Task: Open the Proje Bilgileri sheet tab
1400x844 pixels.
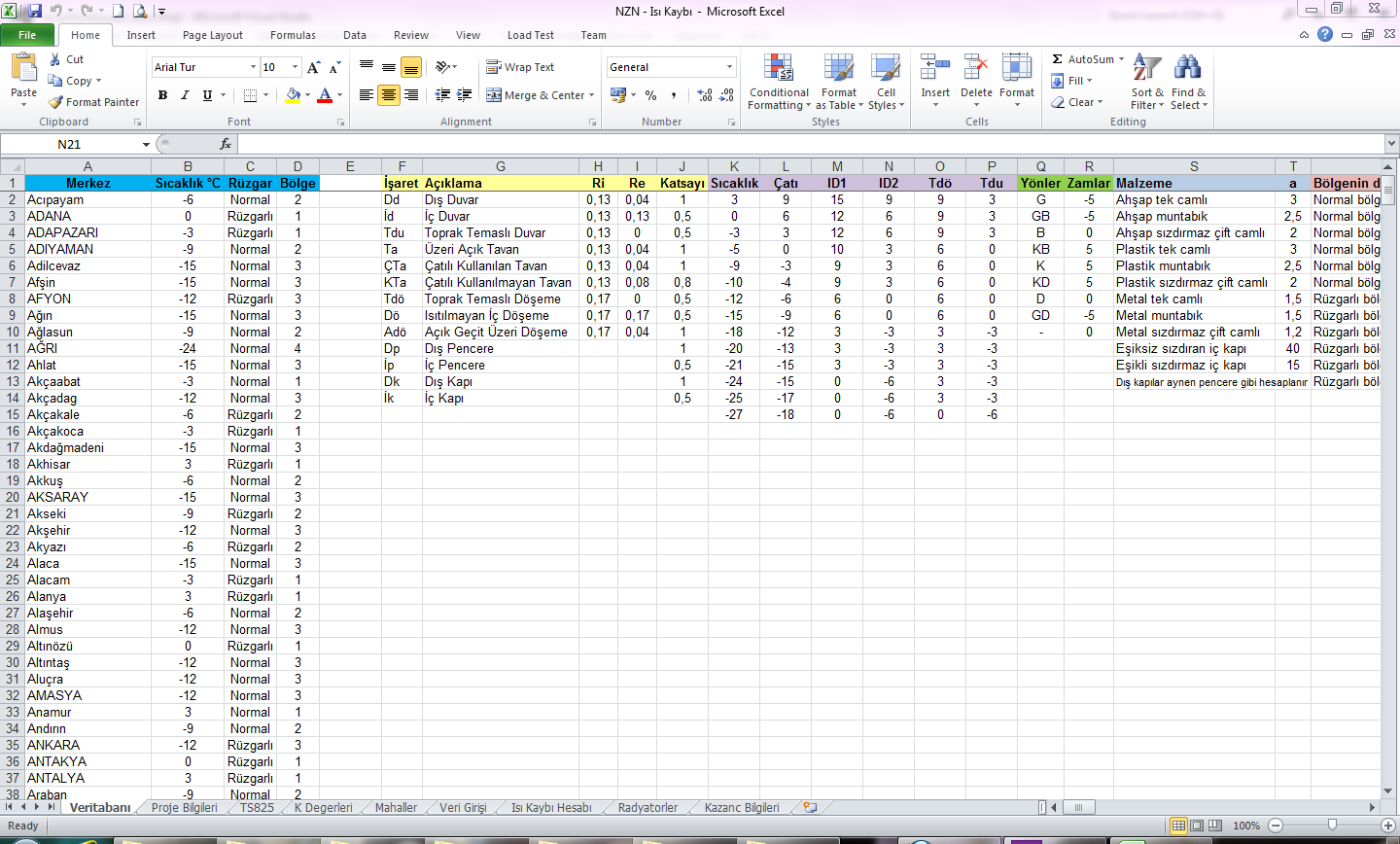Action: click(184, 808)
